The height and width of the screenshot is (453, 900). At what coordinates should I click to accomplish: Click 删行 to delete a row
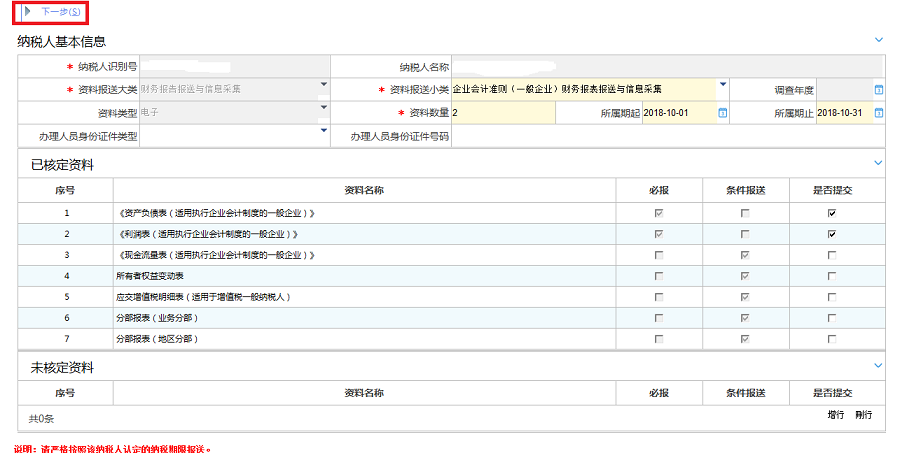(x=864, y=415)
